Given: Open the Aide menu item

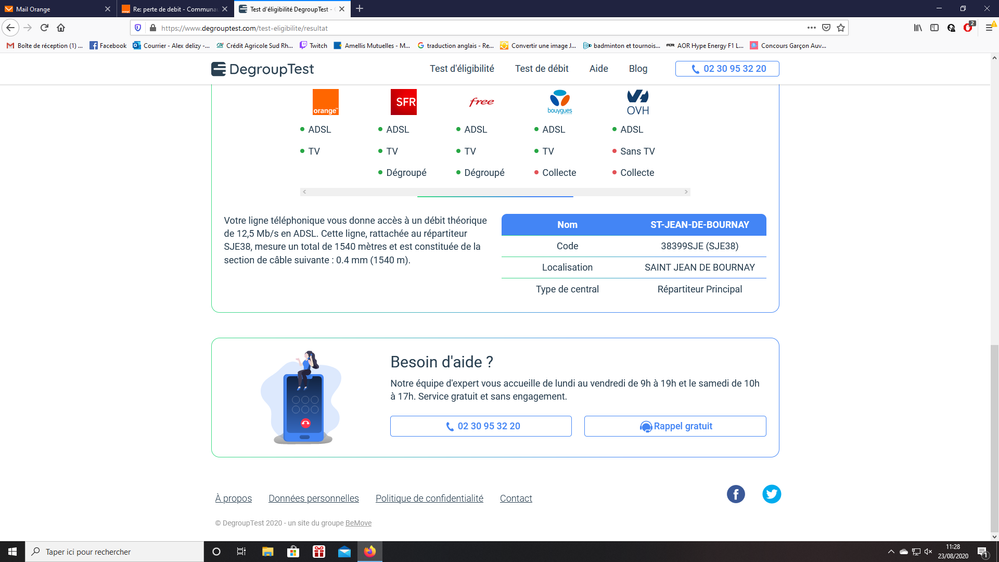Looking at the screenshot, I should (x=598, y=68).
